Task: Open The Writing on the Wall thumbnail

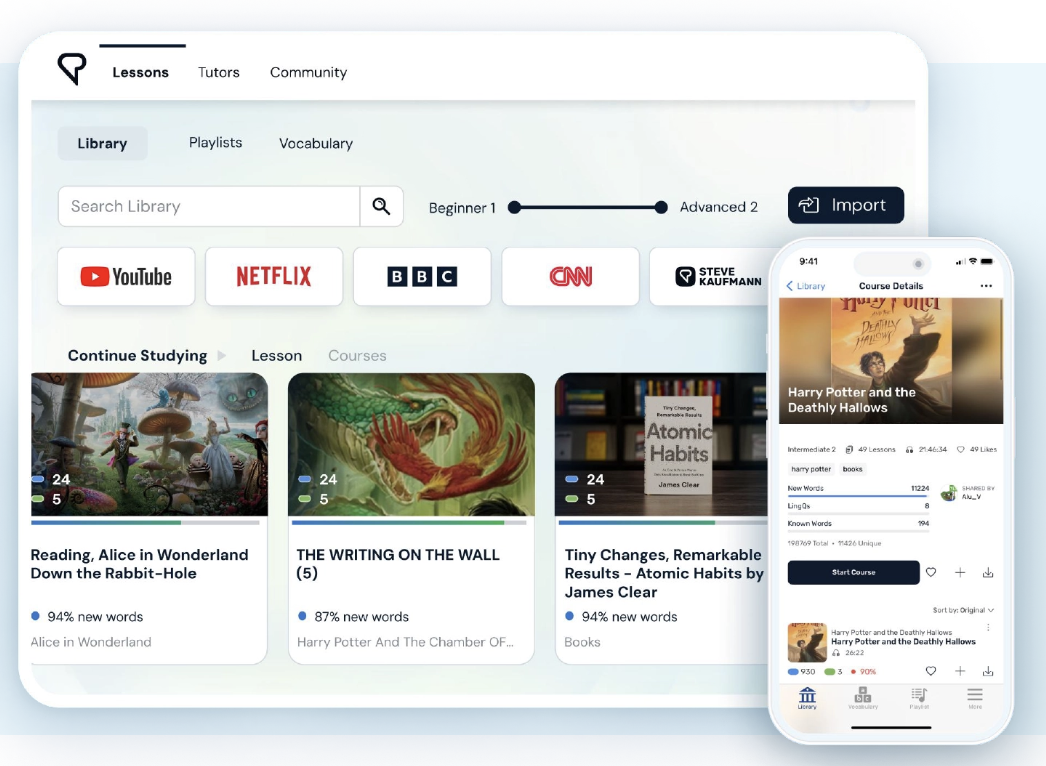Action: tap(411, 444)
